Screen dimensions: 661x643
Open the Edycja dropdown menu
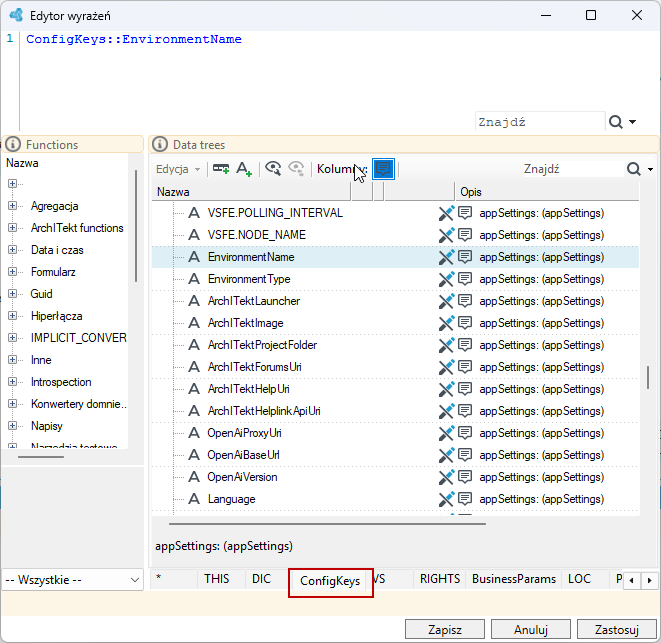pyautogui.click(x=178, y=169)
